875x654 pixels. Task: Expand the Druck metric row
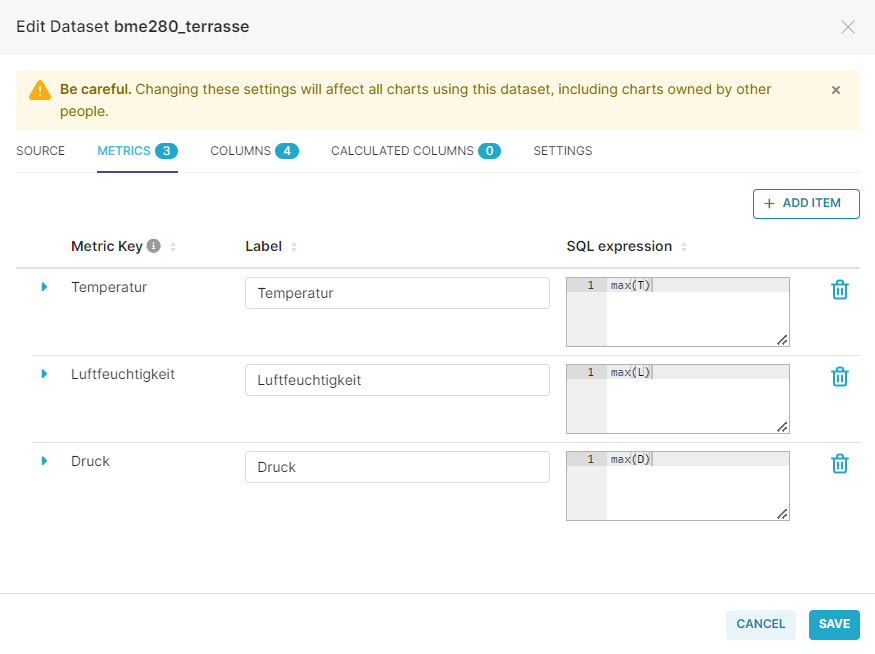coord(44,461)
